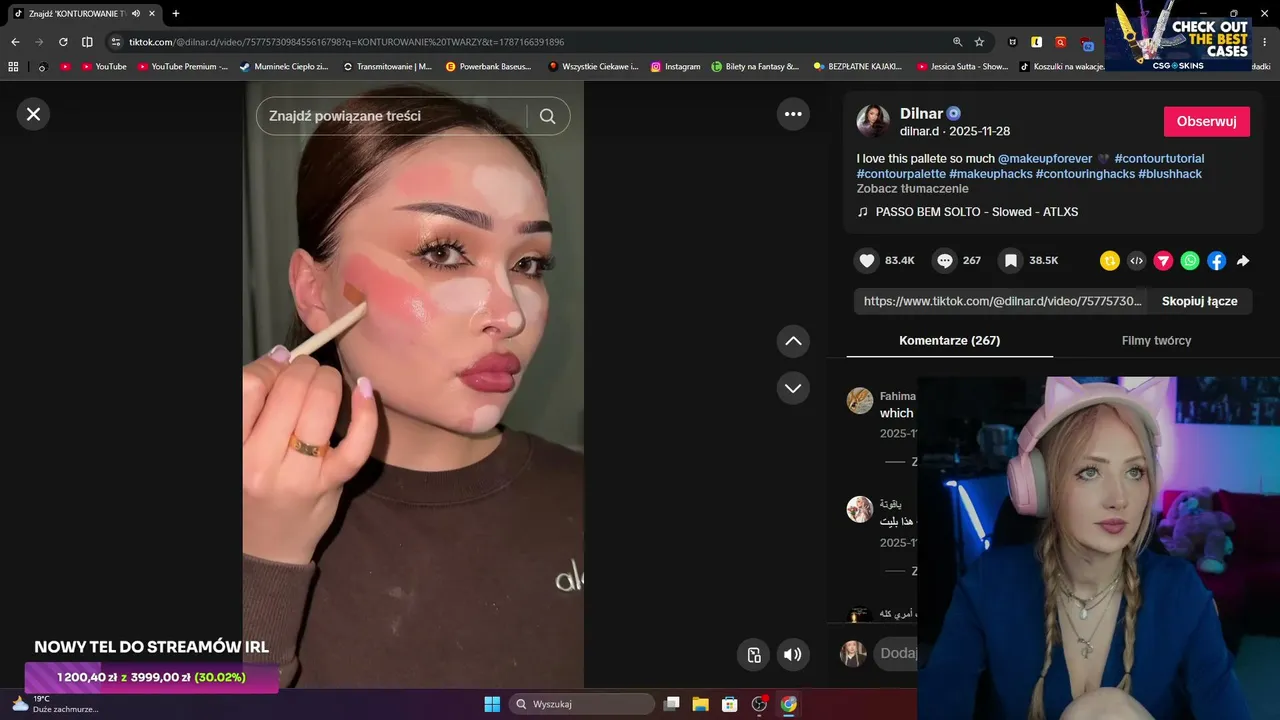Open Dilnar's profile picture
Viewport: 1280px width, 720px height.
873,121
